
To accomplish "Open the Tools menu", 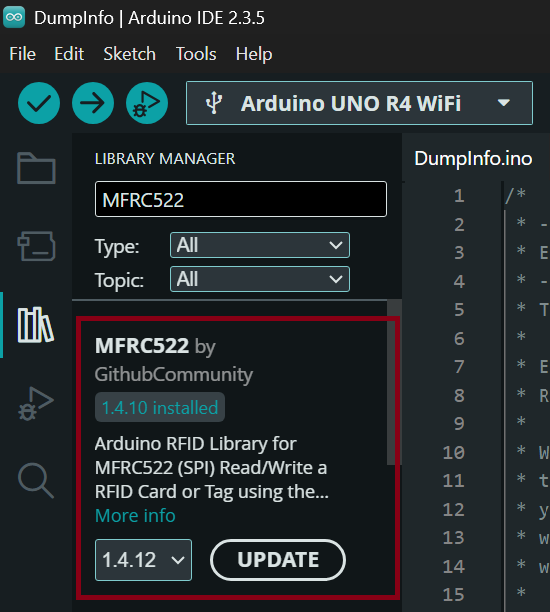I will pos(196,54).
